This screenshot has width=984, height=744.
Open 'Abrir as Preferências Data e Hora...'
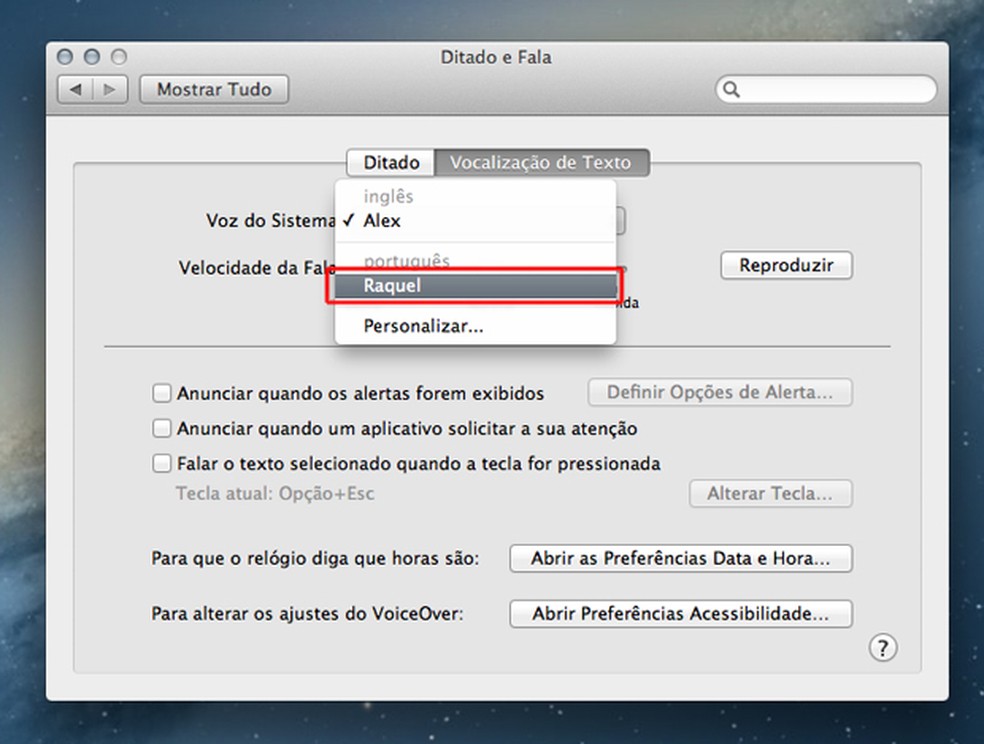click(x=680, y=558)
